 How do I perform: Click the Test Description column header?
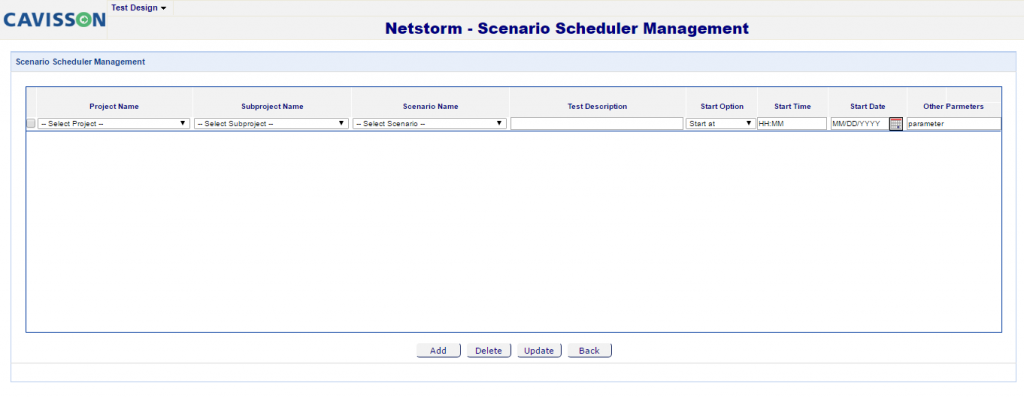[597, 106]
